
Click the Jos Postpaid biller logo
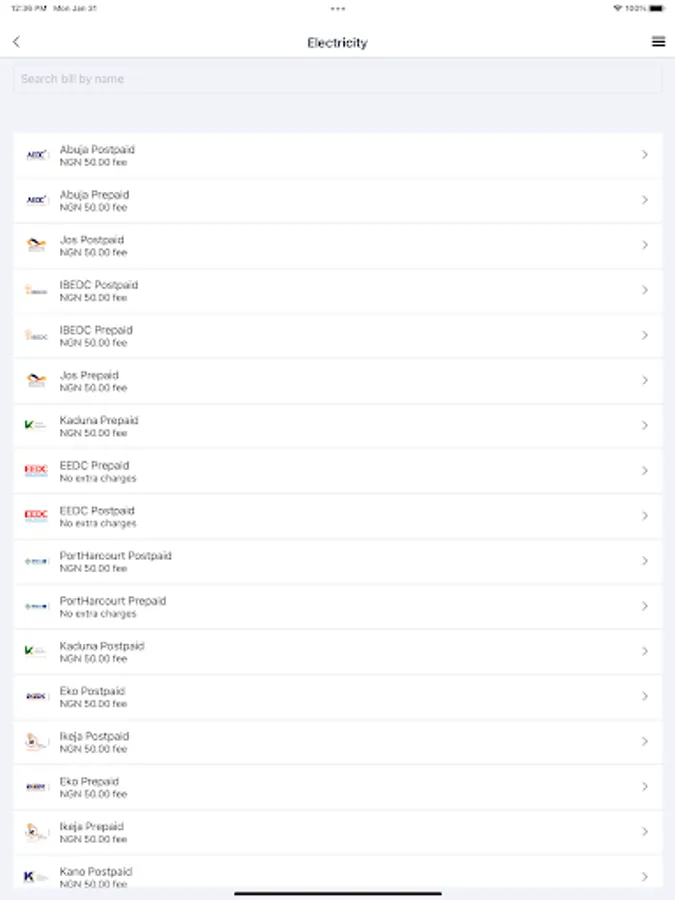click(37, 245)
